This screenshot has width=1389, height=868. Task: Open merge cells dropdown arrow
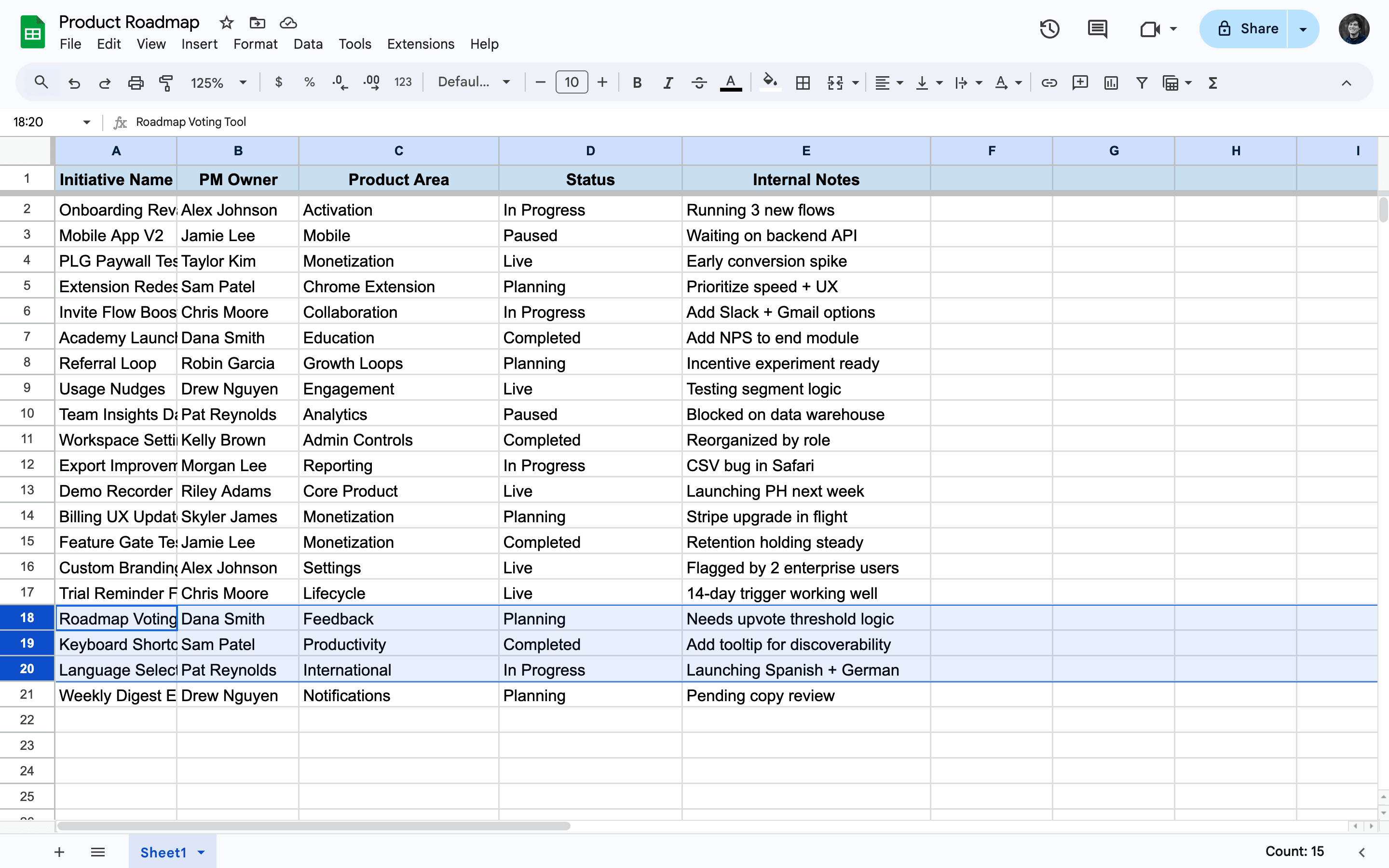pyautogui.click(x=856, y=82)
